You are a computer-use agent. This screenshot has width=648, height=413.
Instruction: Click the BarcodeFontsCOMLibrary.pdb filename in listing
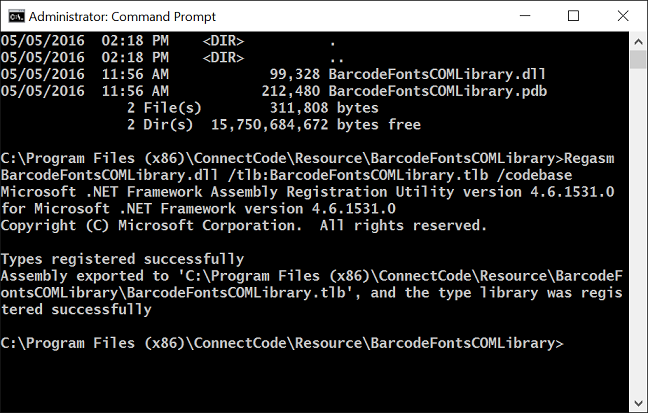438,91
